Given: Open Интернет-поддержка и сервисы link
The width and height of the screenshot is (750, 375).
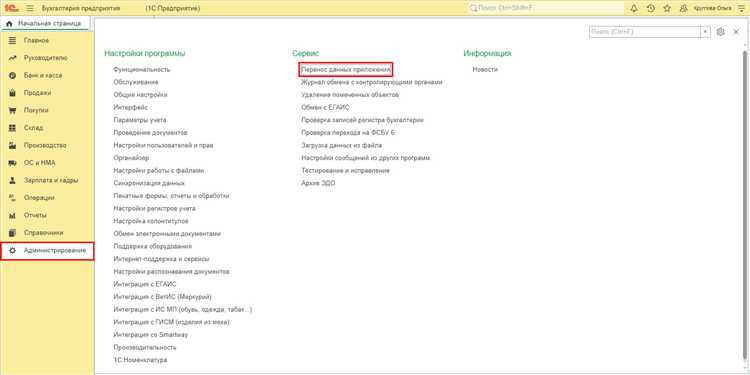Looking at the screenshot, I should click(161, 259).
